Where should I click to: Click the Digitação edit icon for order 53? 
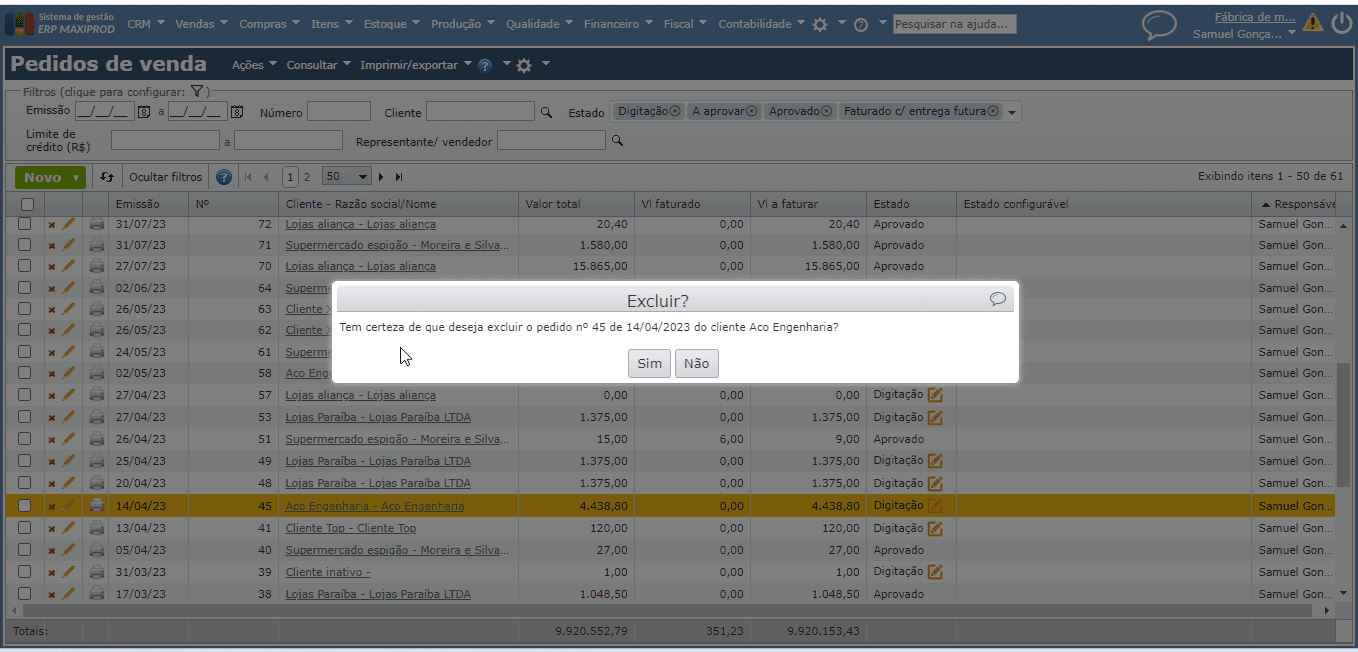coord(935,417)
